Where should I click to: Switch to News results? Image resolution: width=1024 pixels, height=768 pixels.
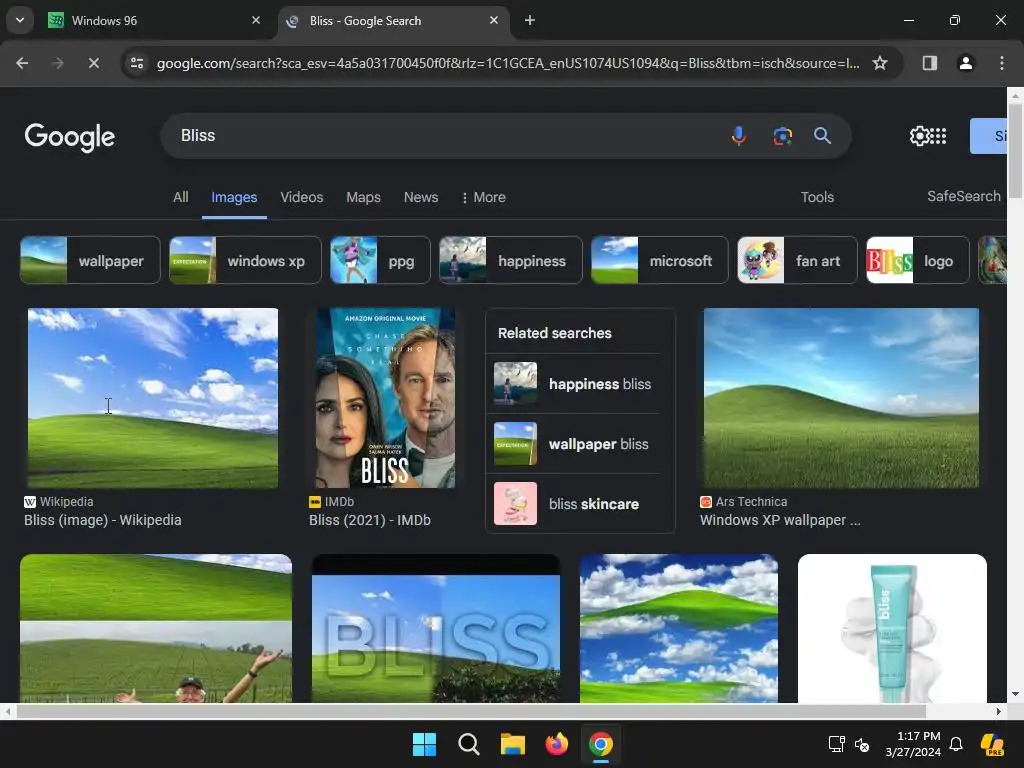coord(421,197)
